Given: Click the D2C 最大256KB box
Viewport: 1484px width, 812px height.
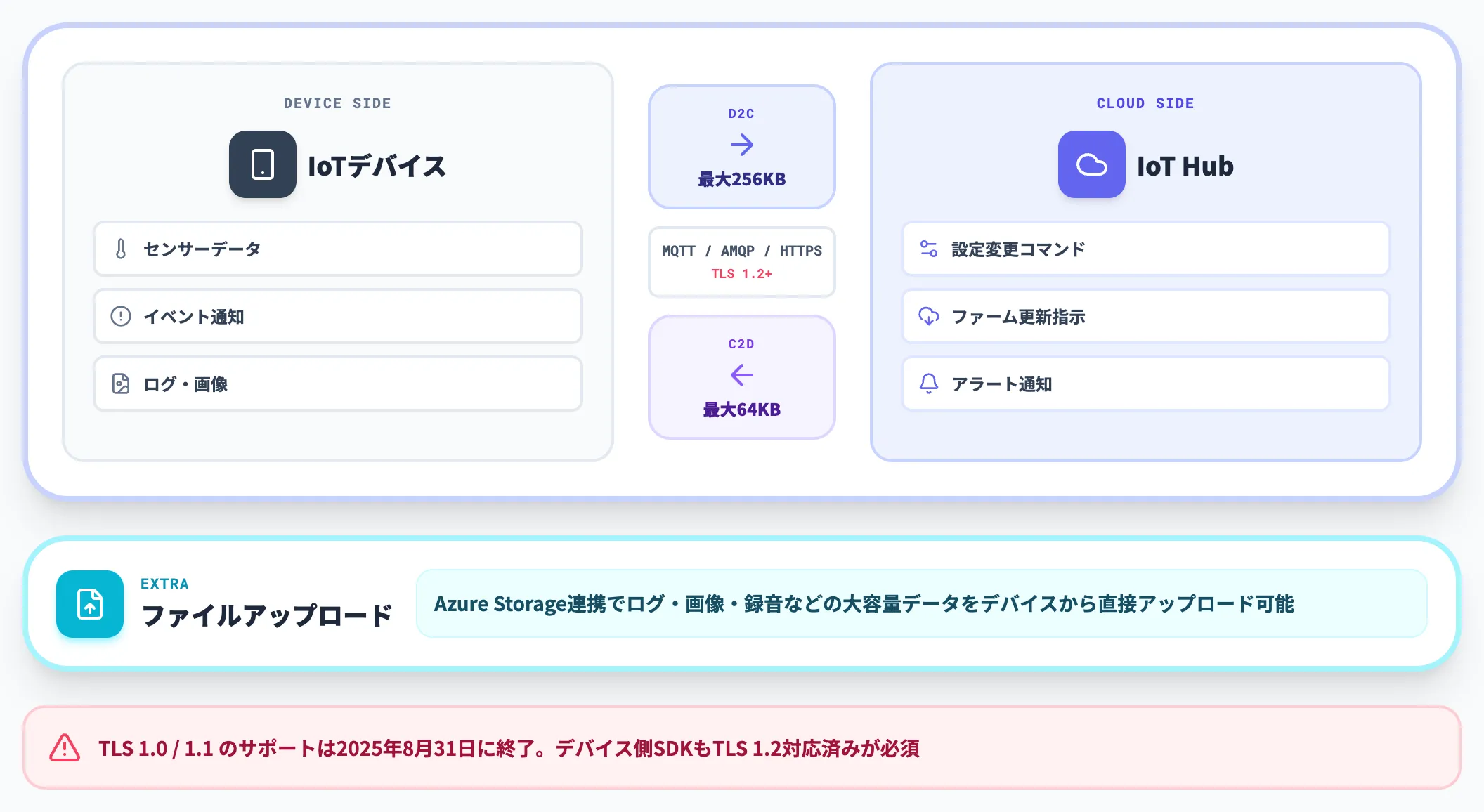Looking at the screenshot, I should [x=742, y=147].
